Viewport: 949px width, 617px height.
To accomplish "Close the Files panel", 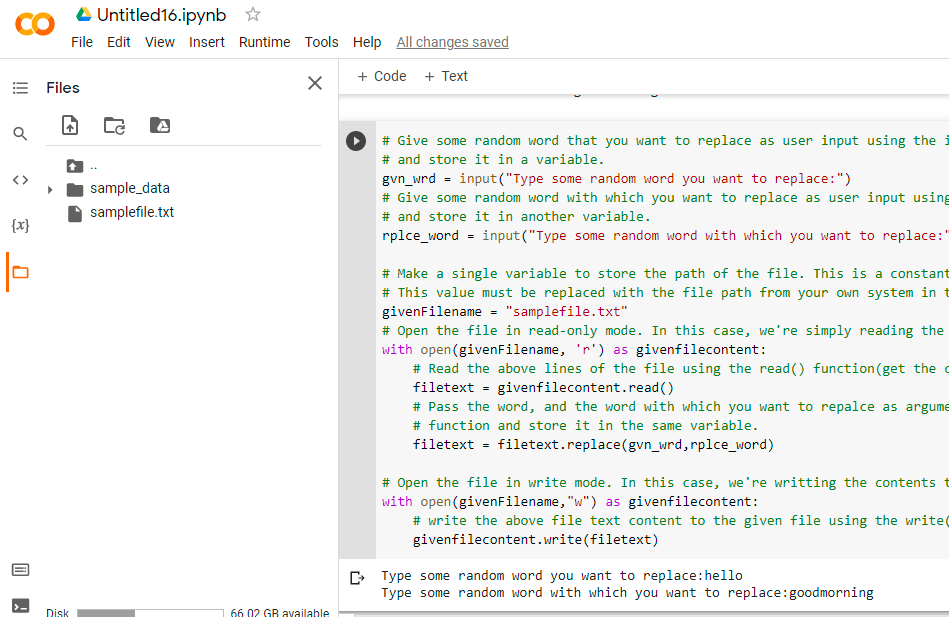I will point(315,83).
